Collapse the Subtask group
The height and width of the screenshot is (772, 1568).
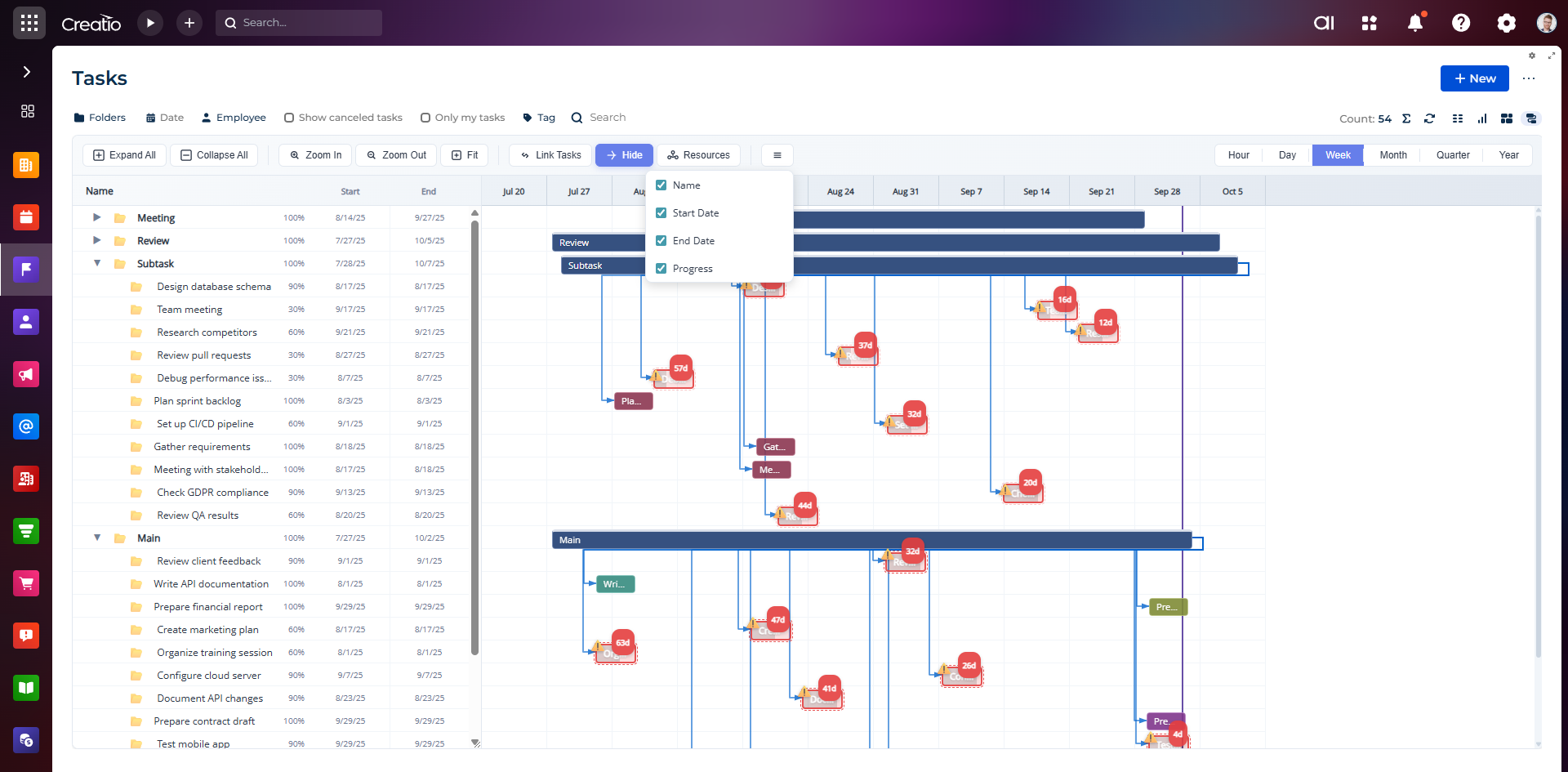coord(96,263)
